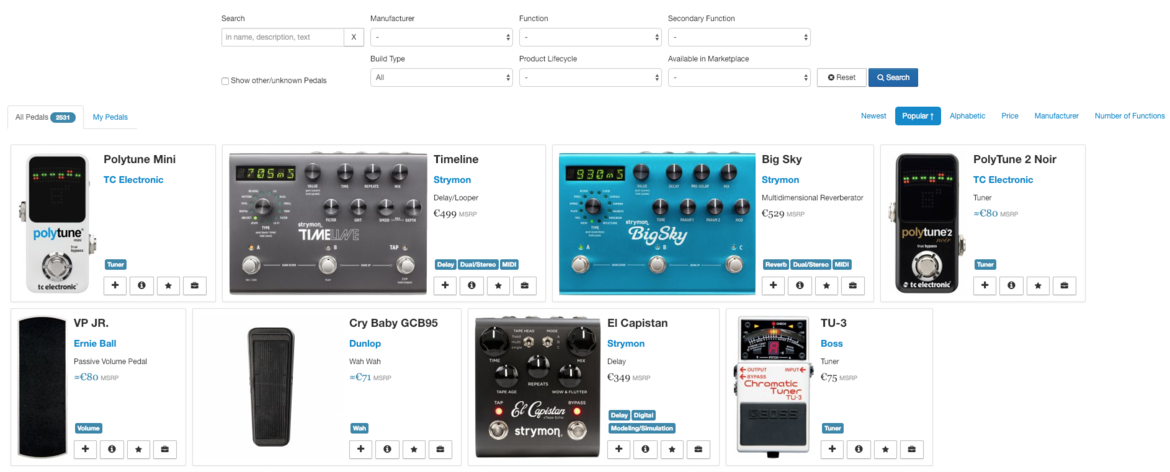The width and height of the screenshot is (1170, 472).
Task: Open the Dunlop manufacturer link
Action: [365, 344]
